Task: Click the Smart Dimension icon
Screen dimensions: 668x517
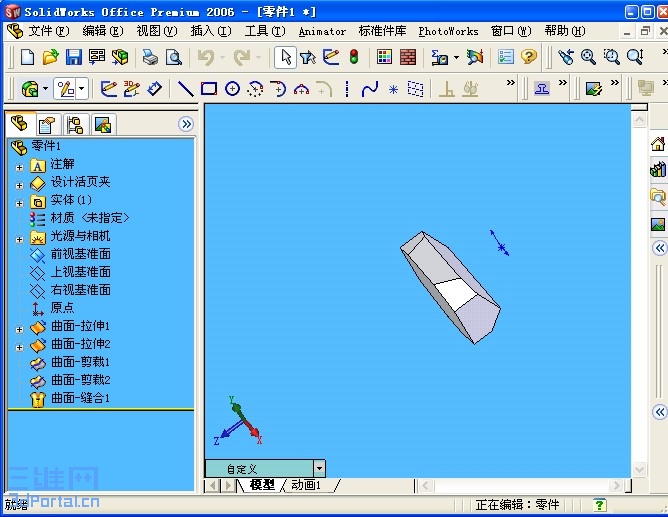Action: 154,89
